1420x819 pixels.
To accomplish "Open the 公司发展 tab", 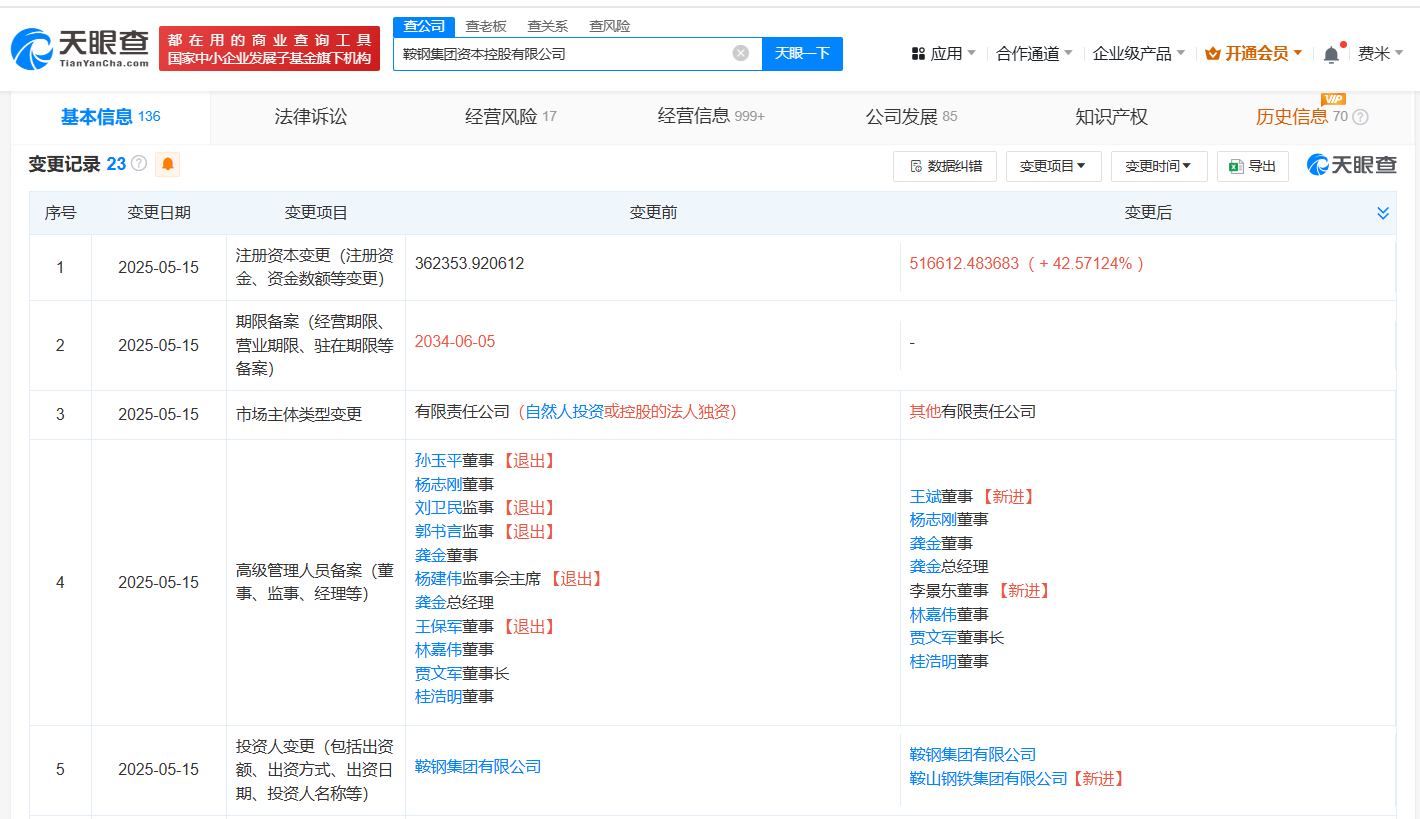I will tap(911, 117).
